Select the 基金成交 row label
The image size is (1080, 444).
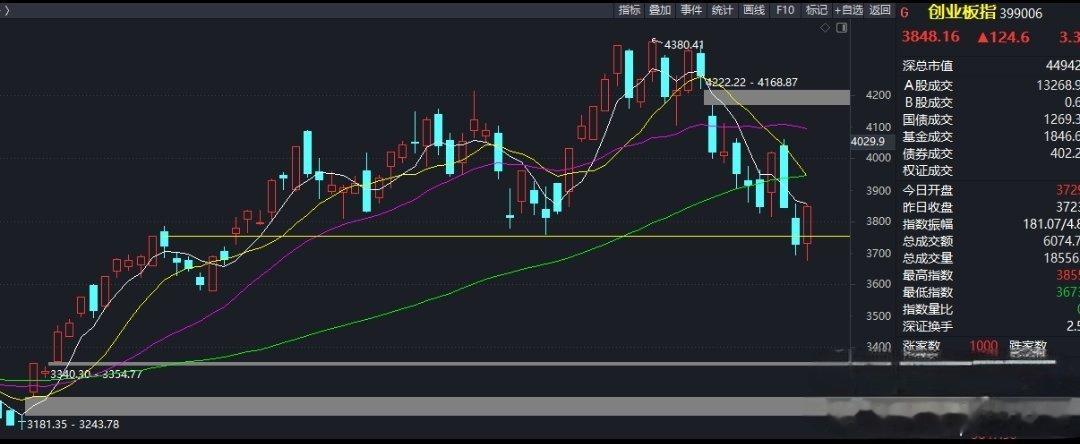(928, 137)
